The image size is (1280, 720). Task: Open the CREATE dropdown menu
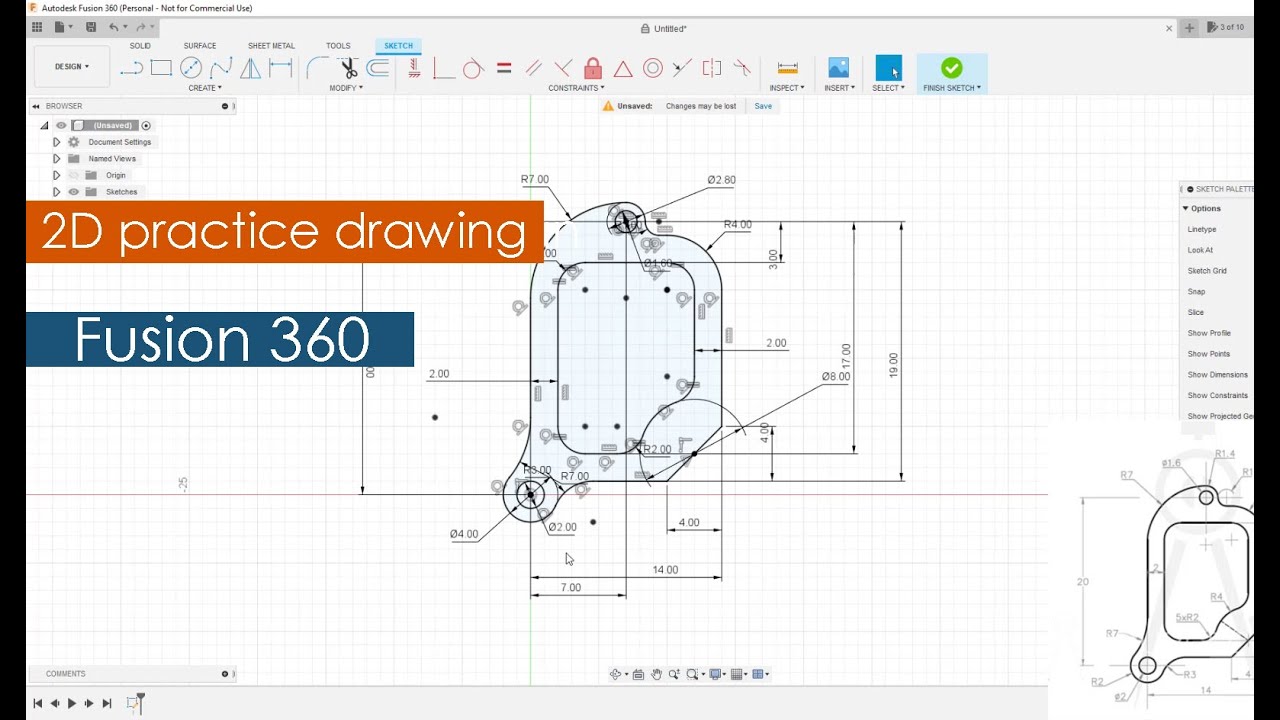coord(205,88)
